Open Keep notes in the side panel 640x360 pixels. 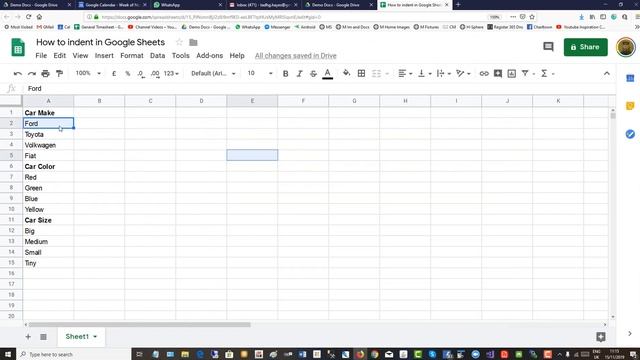click(x=630, y=106)
